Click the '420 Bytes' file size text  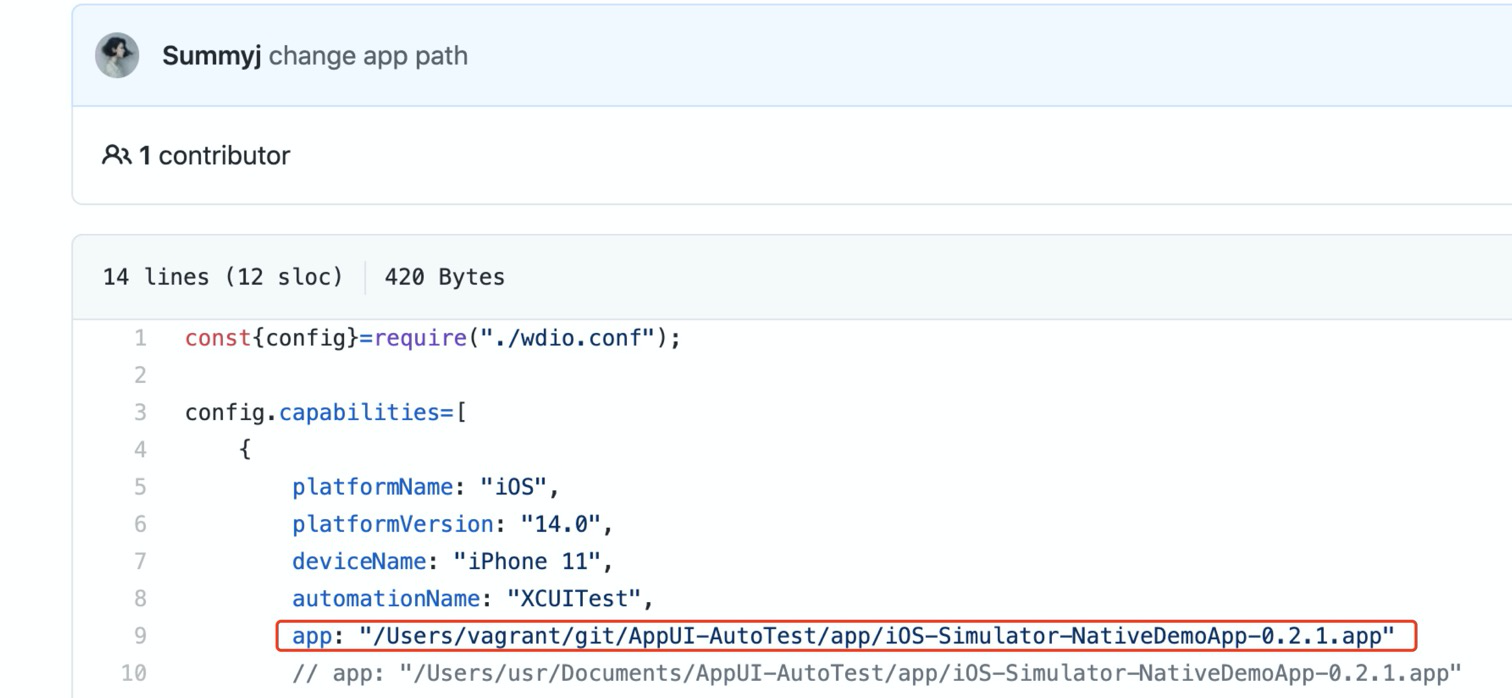click(444, 277)
